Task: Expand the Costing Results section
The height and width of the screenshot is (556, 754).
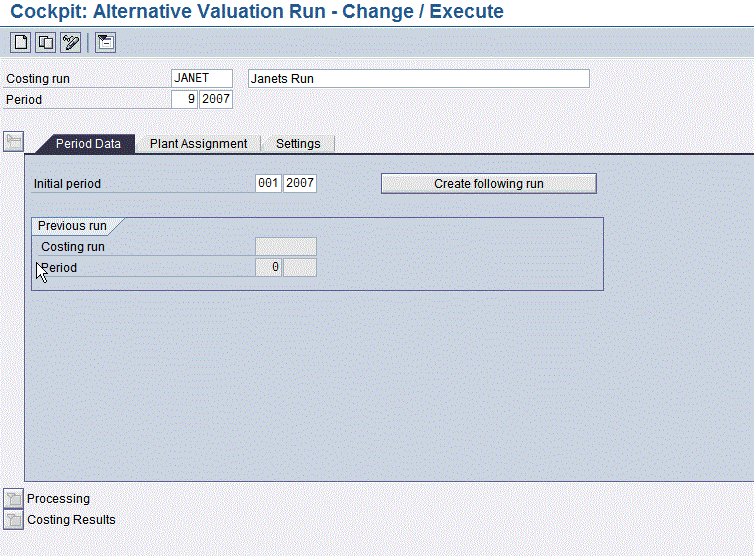Action: coord(14,520)
